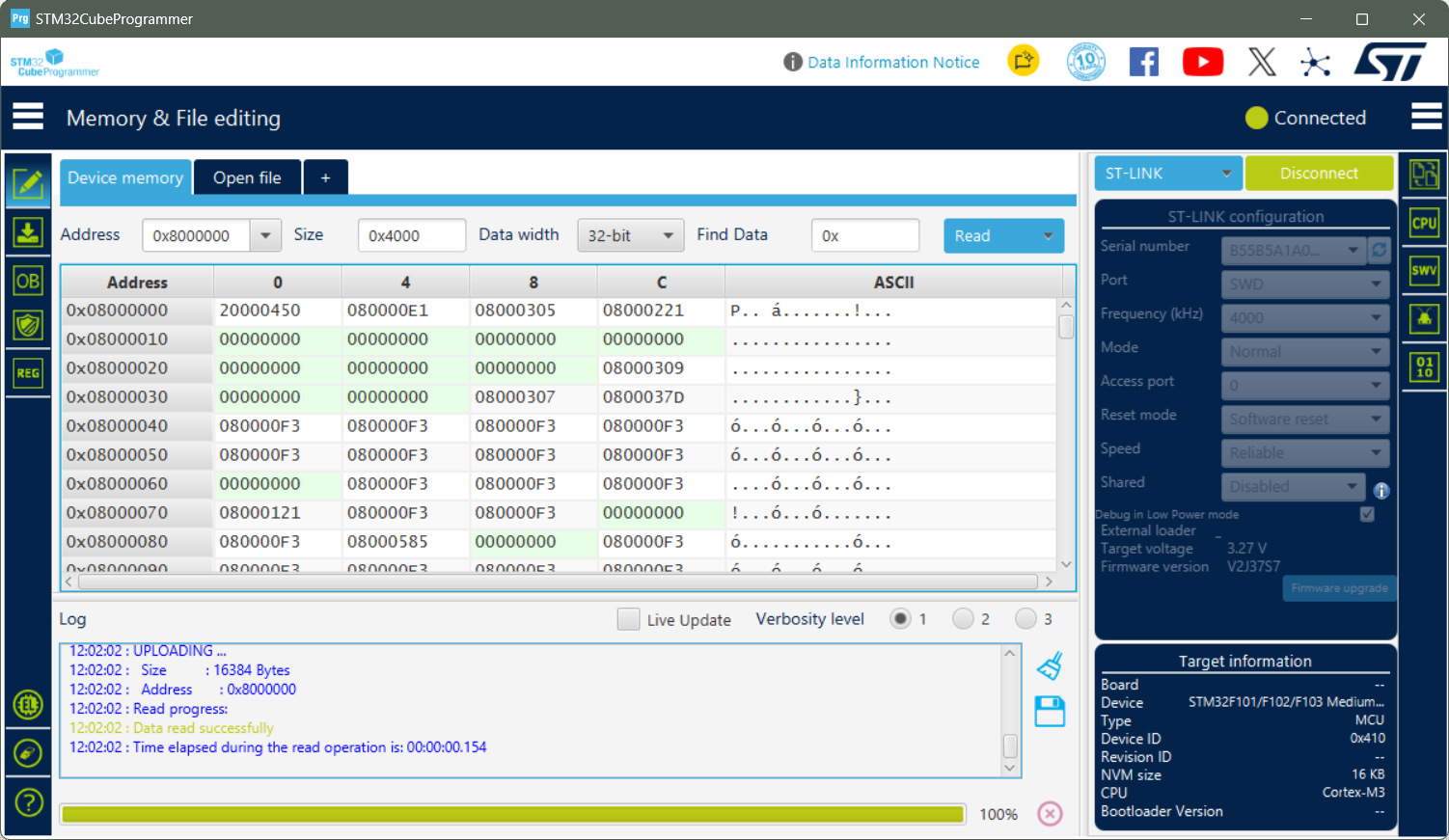
Task: Open the ST-LINK interface dropdown
Action: tap(1168, 174)
